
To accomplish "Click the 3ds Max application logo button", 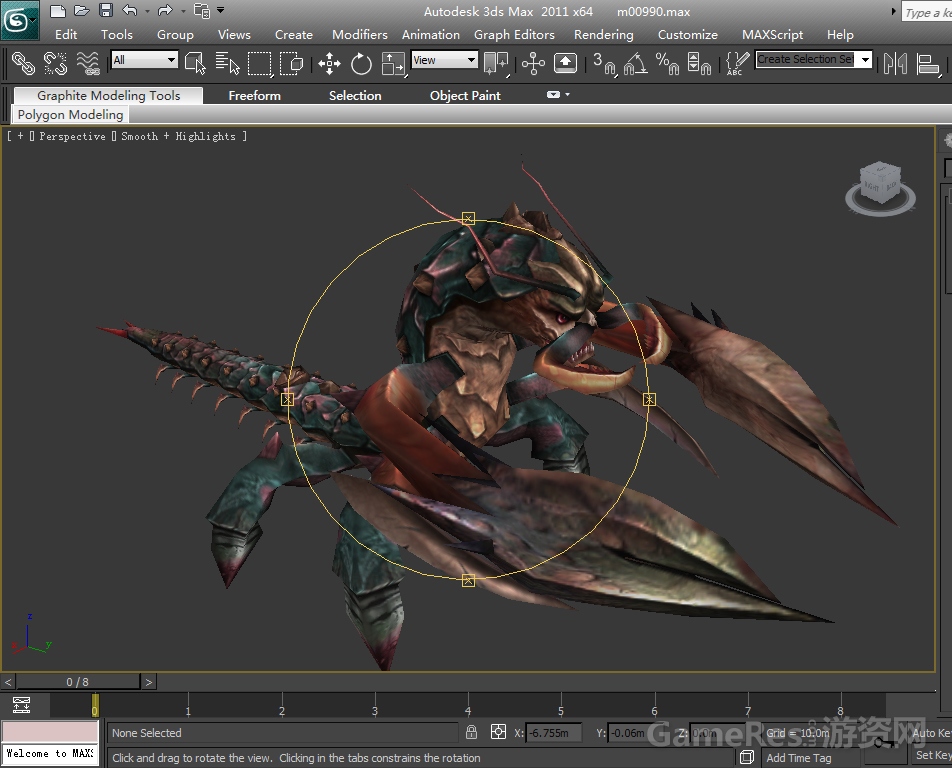I will (18, 21).
